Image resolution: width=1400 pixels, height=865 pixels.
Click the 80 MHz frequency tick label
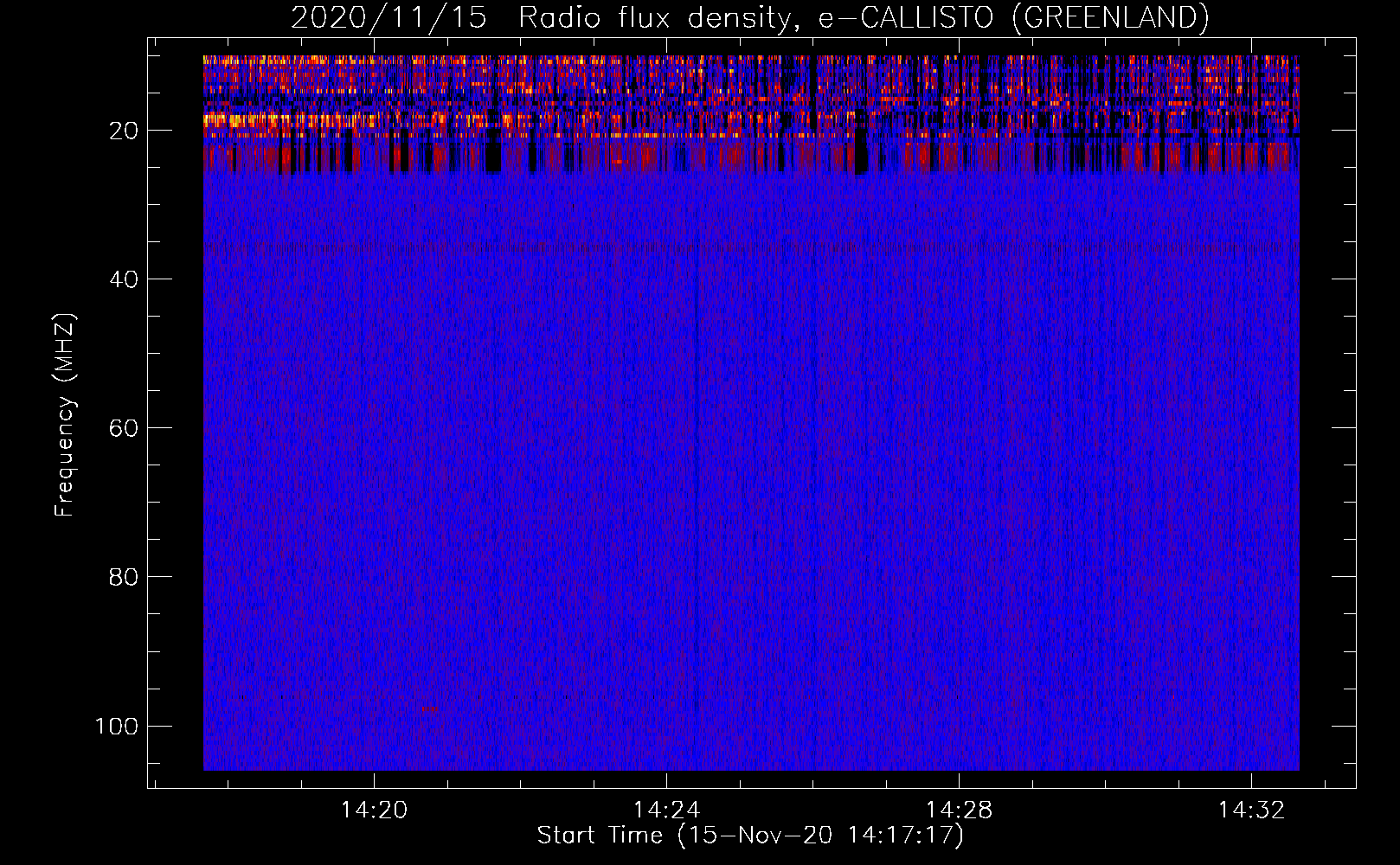pyautogui.click(x=124, y=577)
